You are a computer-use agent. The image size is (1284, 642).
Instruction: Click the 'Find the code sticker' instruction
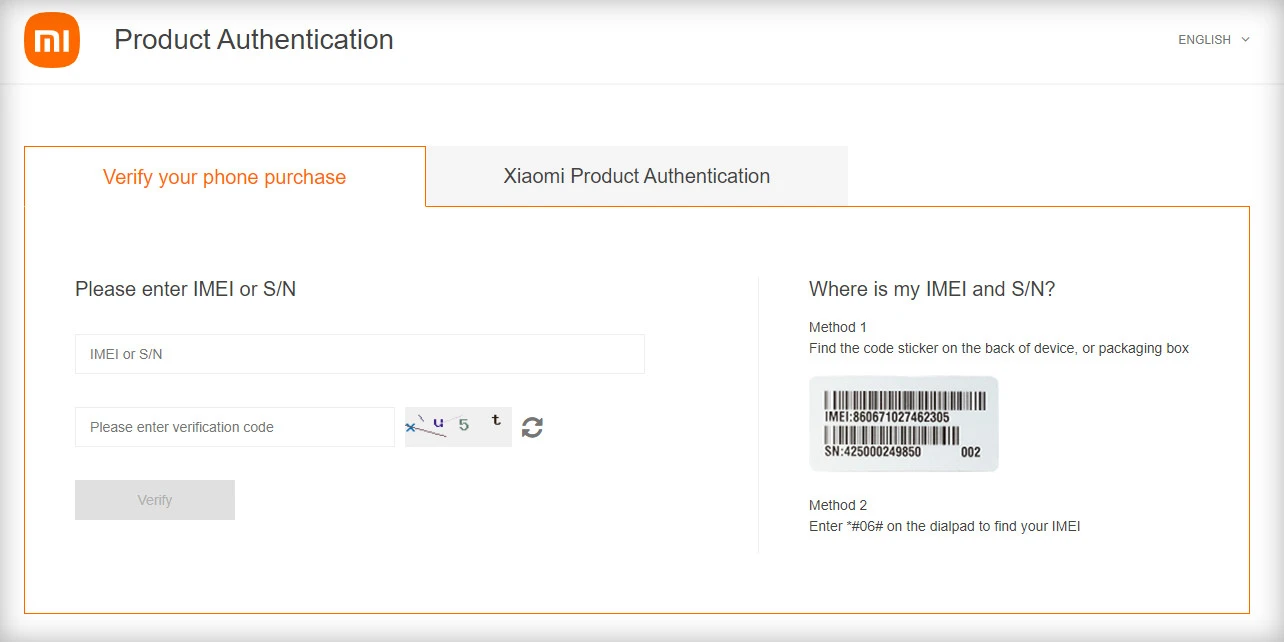pyautogui.click(x=998, y=348)
